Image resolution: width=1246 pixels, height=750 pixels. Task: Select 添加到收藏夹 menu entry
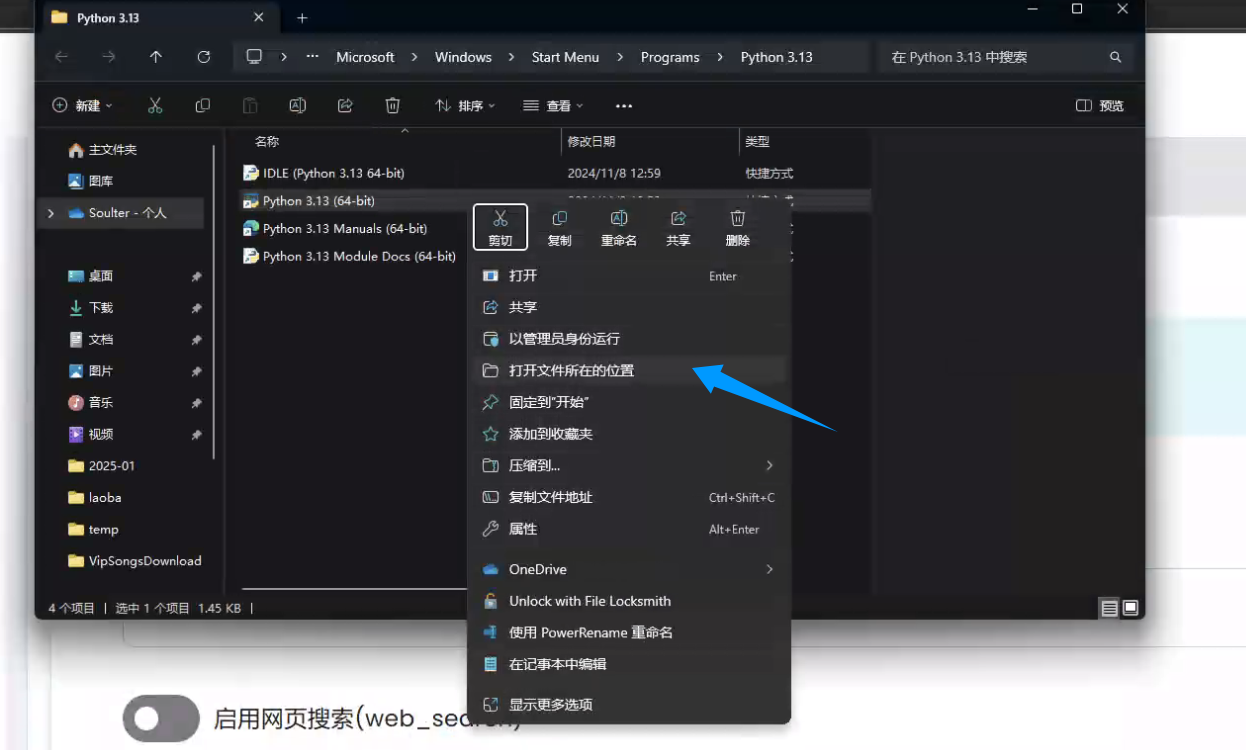629,434
